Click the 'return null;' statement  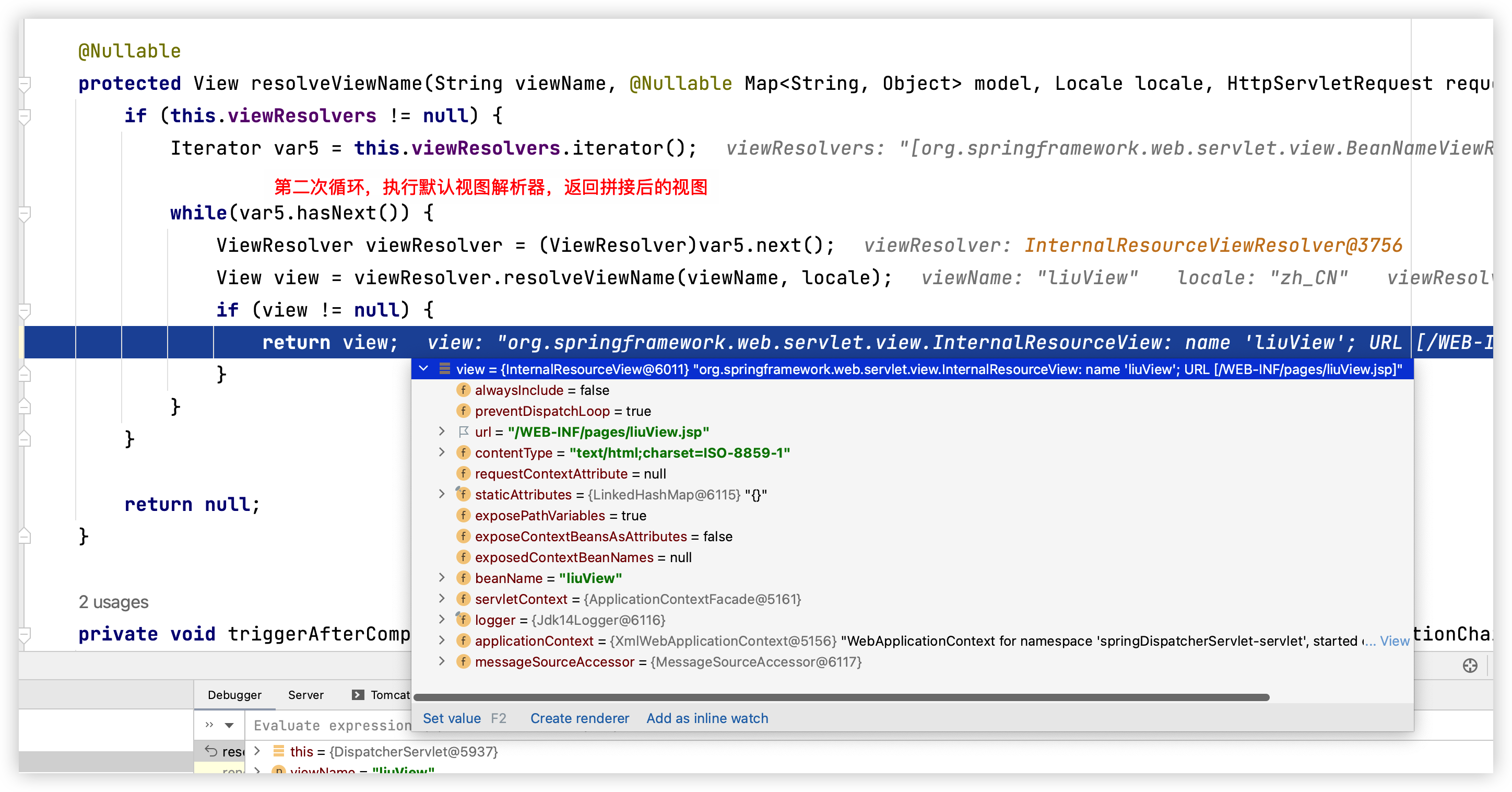click(192, 504)
